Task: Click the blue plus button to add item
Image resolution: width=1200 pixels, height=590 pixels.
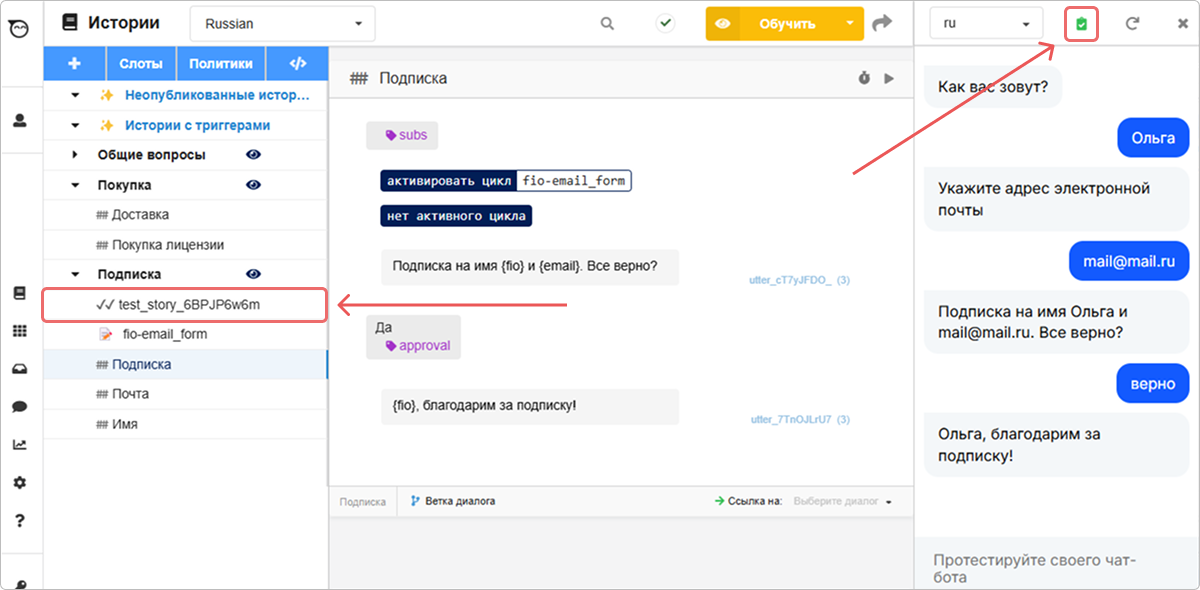Action: coord(74,63)
